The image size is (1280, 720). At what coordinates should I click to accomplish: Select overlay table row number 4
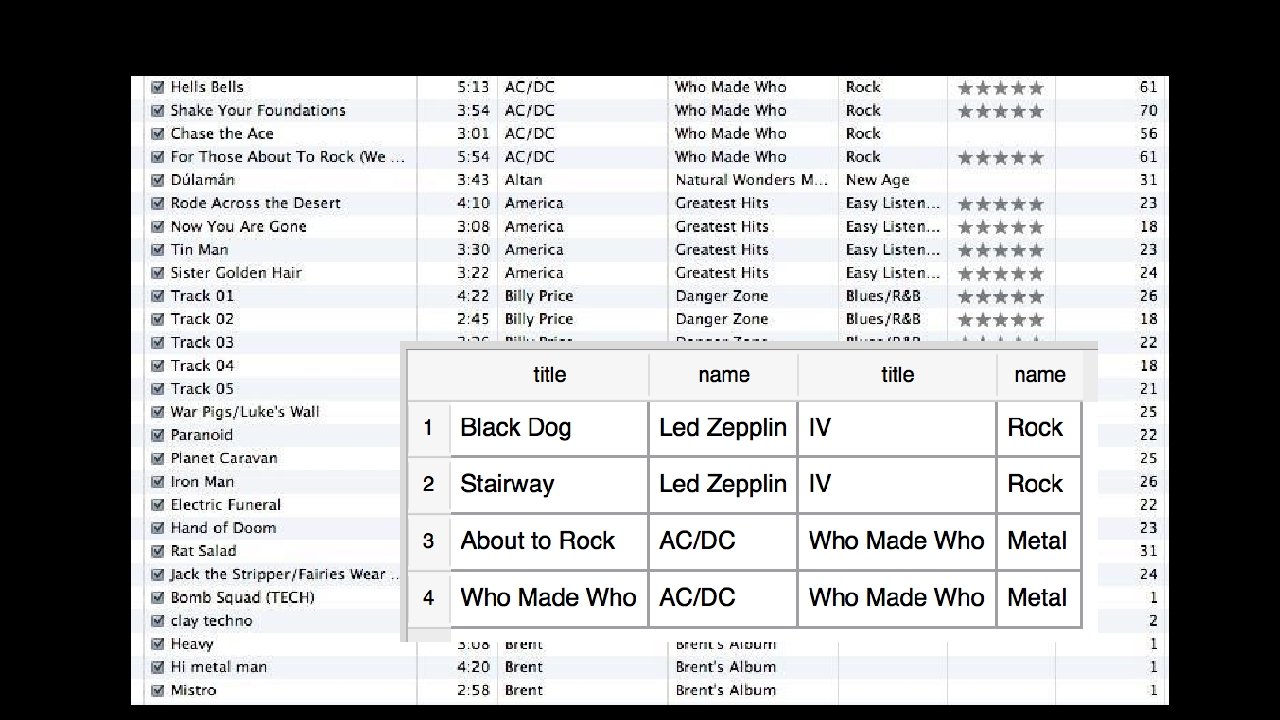tap(428, 598)
